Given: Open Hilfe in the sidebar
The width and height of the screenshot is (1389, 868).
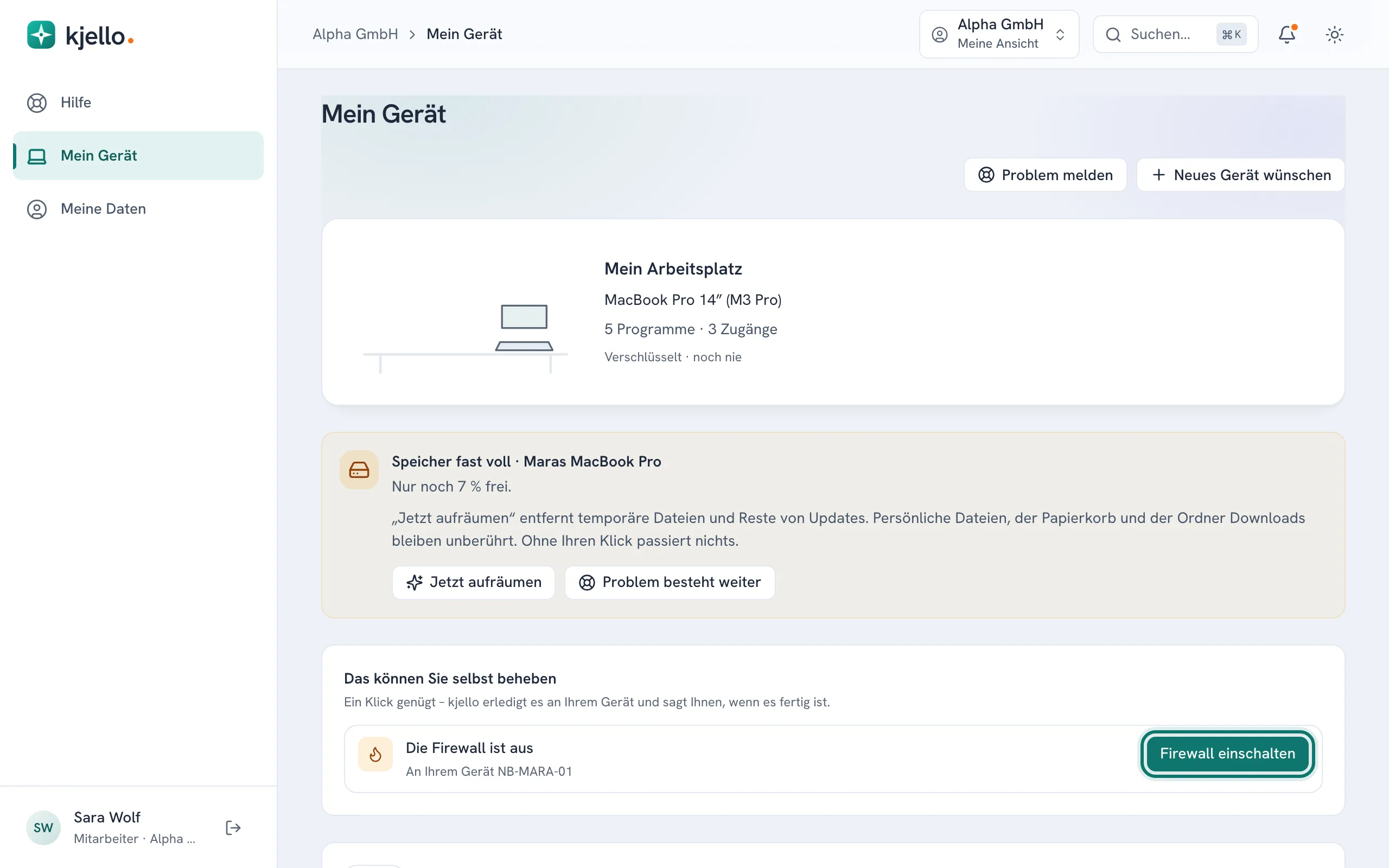Looking at the screenshot, I should pyautogui.click(x=138, y=102).
